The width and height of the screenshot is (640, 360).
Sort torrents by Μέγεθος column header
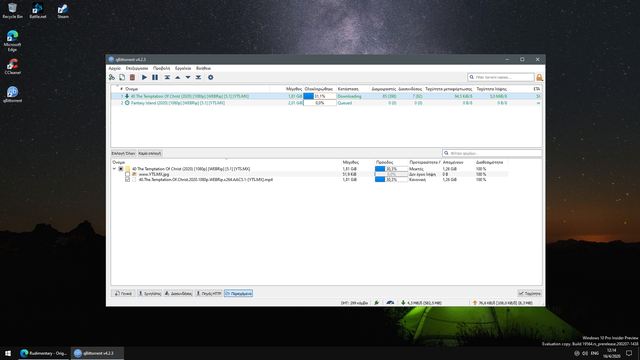click(x=294, y=89)
